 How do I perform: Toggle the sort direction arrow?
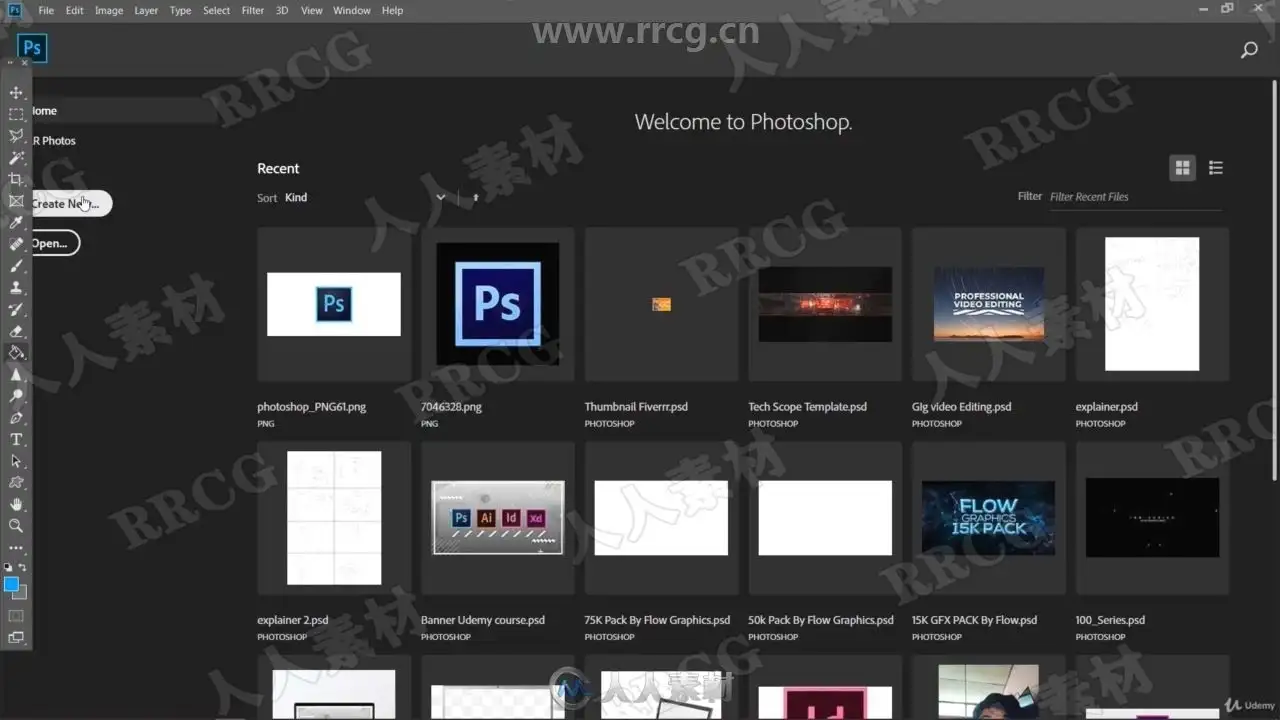[475, 198]
